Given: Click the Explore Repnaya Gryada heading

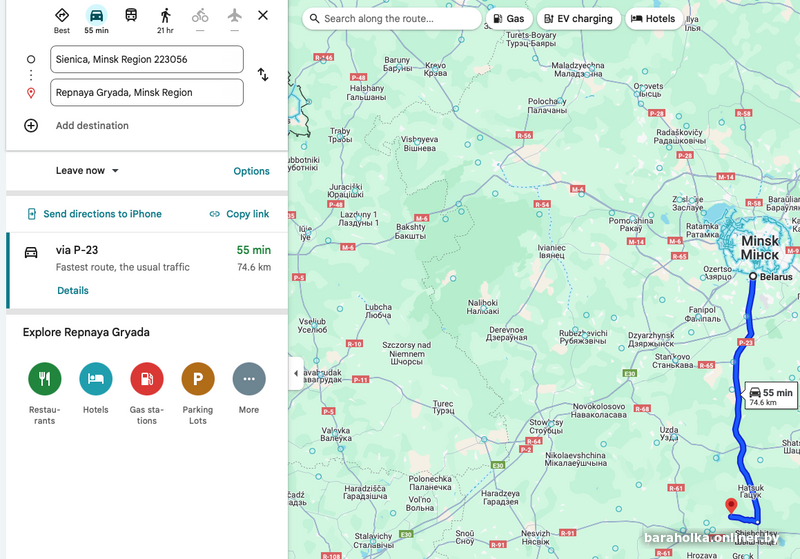Looking at the screenshot, I should (86, 332).
